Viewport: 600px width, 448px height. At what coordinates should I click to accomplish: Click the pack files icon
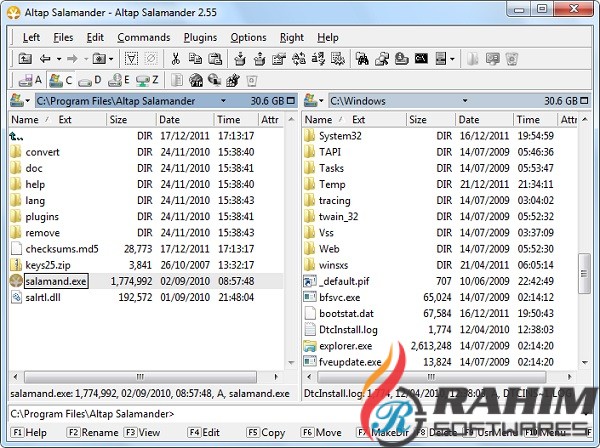pos(240,59)
